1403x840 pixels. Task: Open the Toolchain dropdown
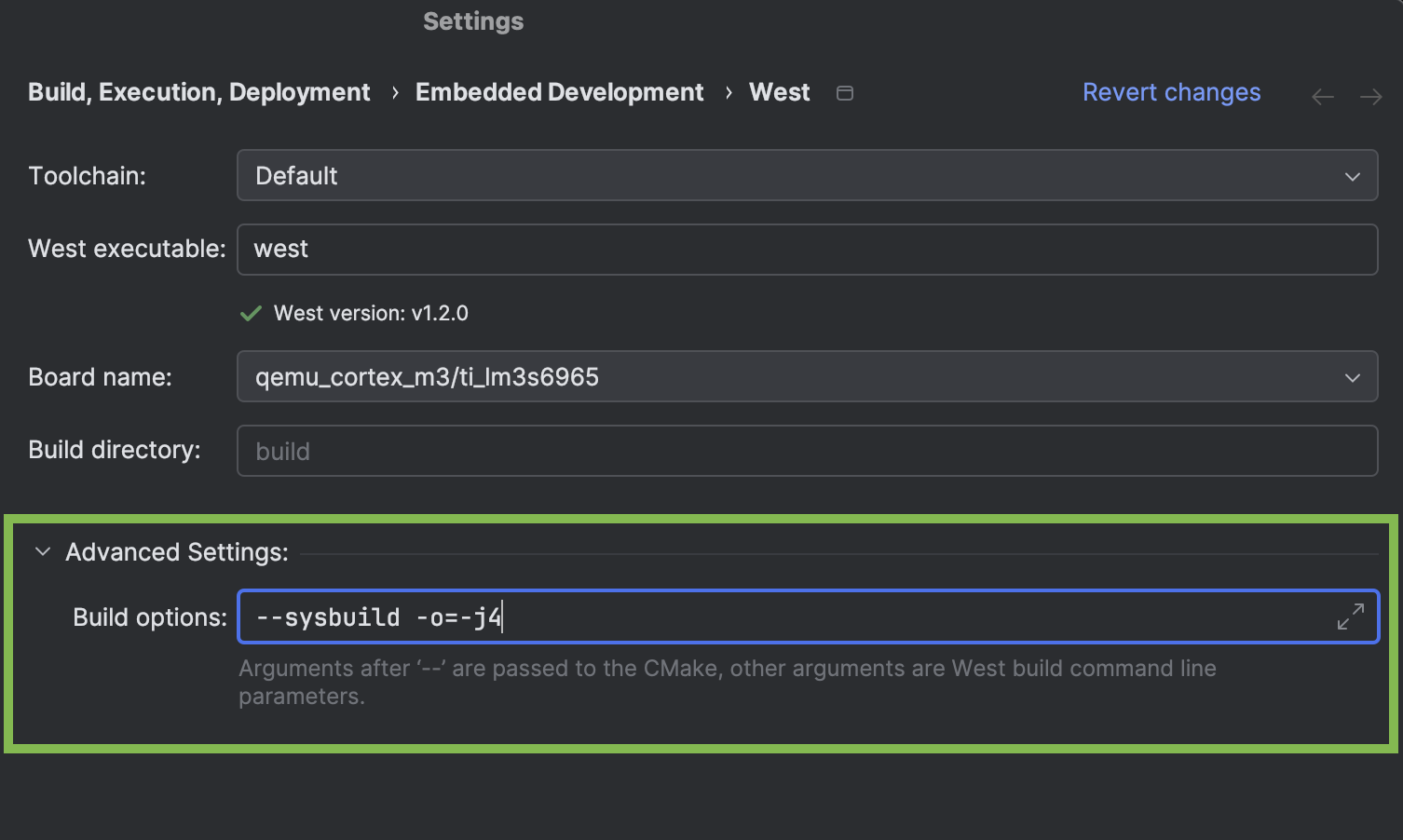coord(807,175)
